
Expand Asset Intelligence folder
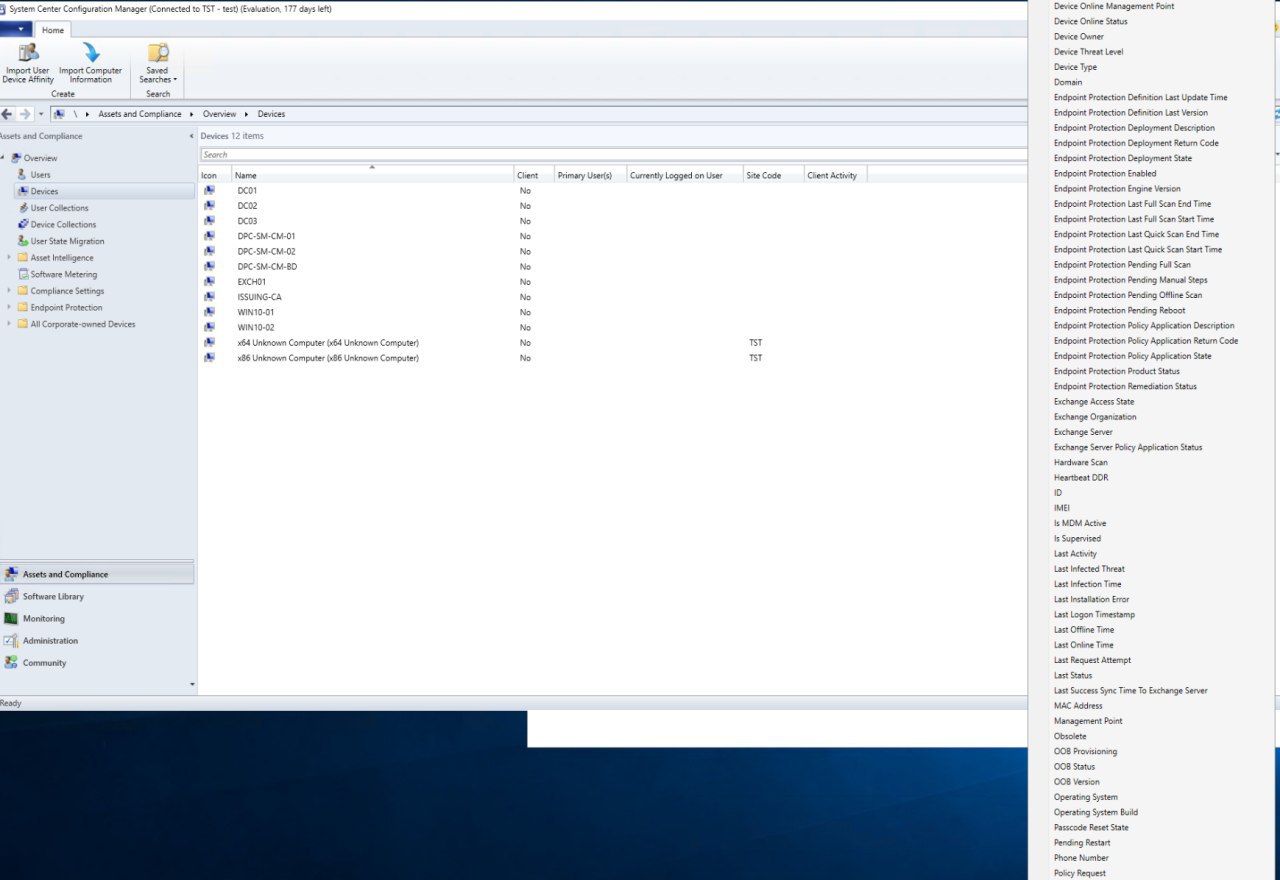[x=9, y=258]
